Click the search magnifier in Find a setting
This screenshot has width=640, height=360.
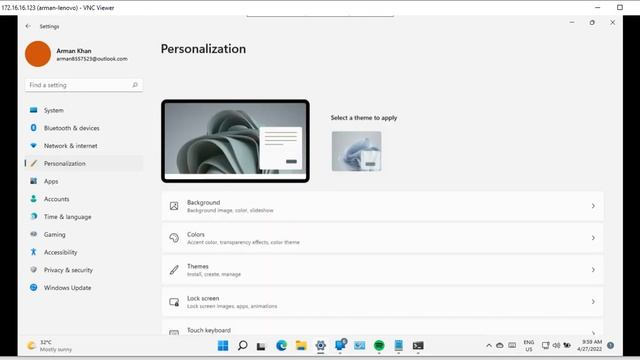point(135,85)
